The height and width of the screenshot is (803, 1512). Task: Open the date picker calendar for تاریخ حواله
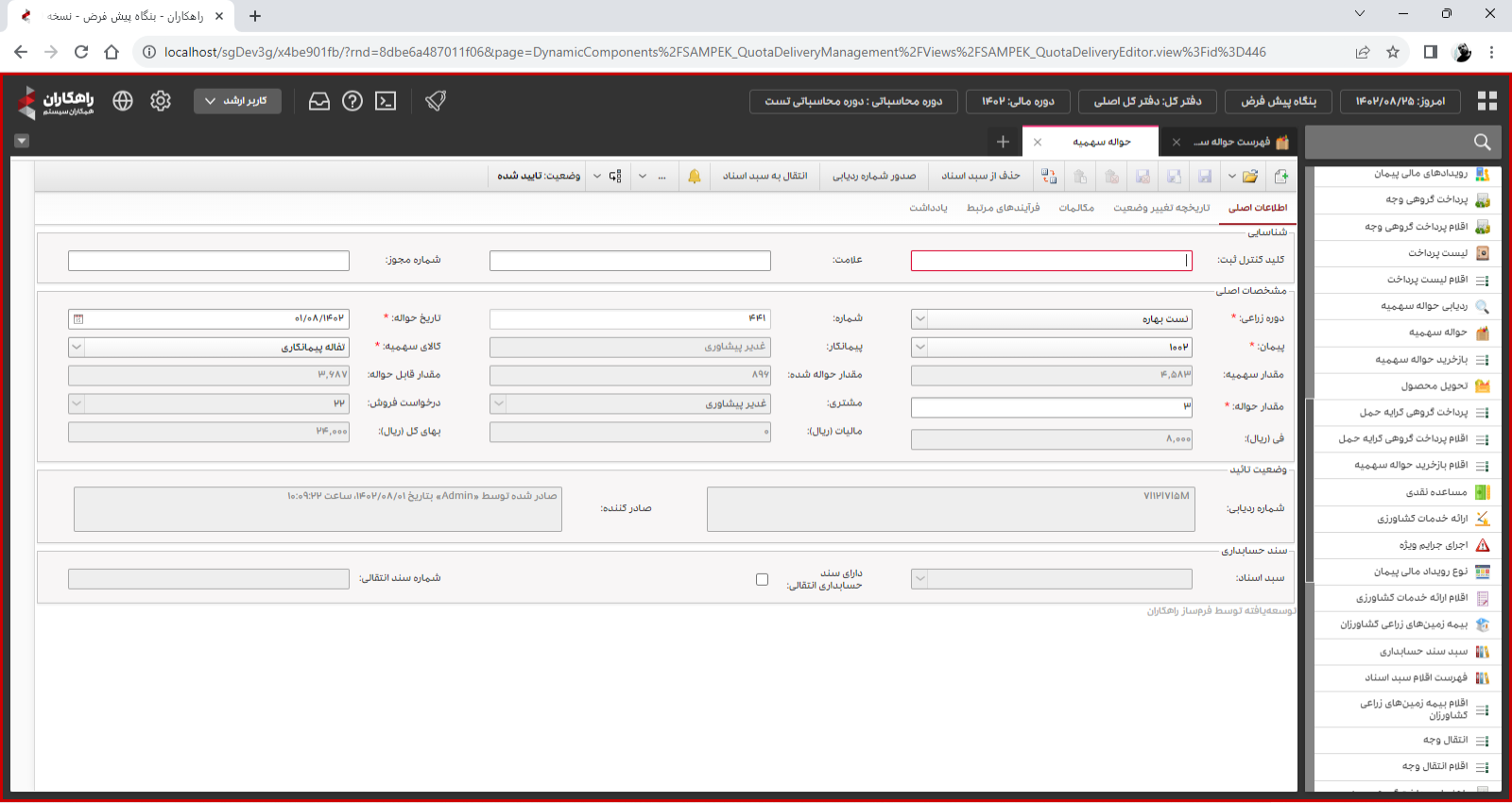point(77,319)
